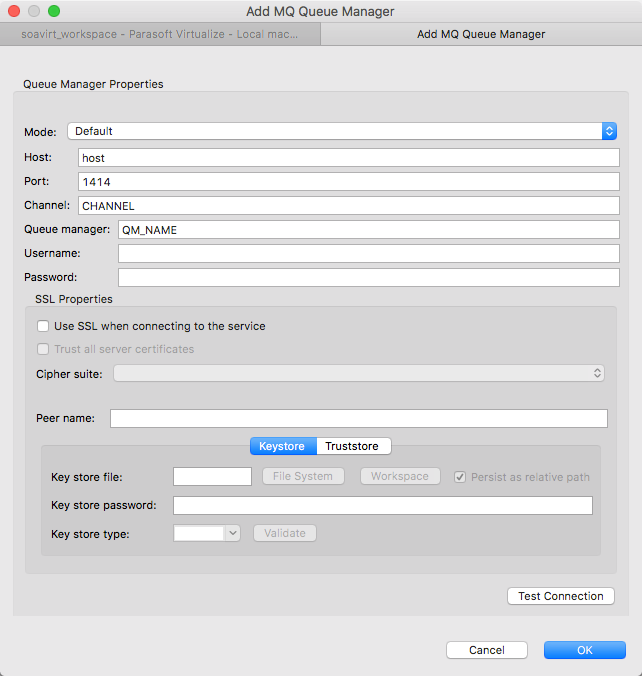
Task: Click the Port field containing 1414
Action: pyautogui.click(x=348, y=182)
